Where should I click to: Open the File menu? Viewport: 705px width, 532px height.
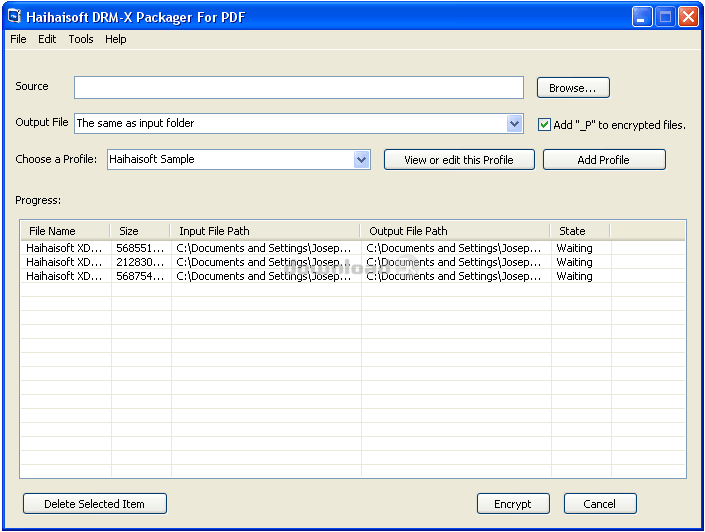tap(18, 39)
